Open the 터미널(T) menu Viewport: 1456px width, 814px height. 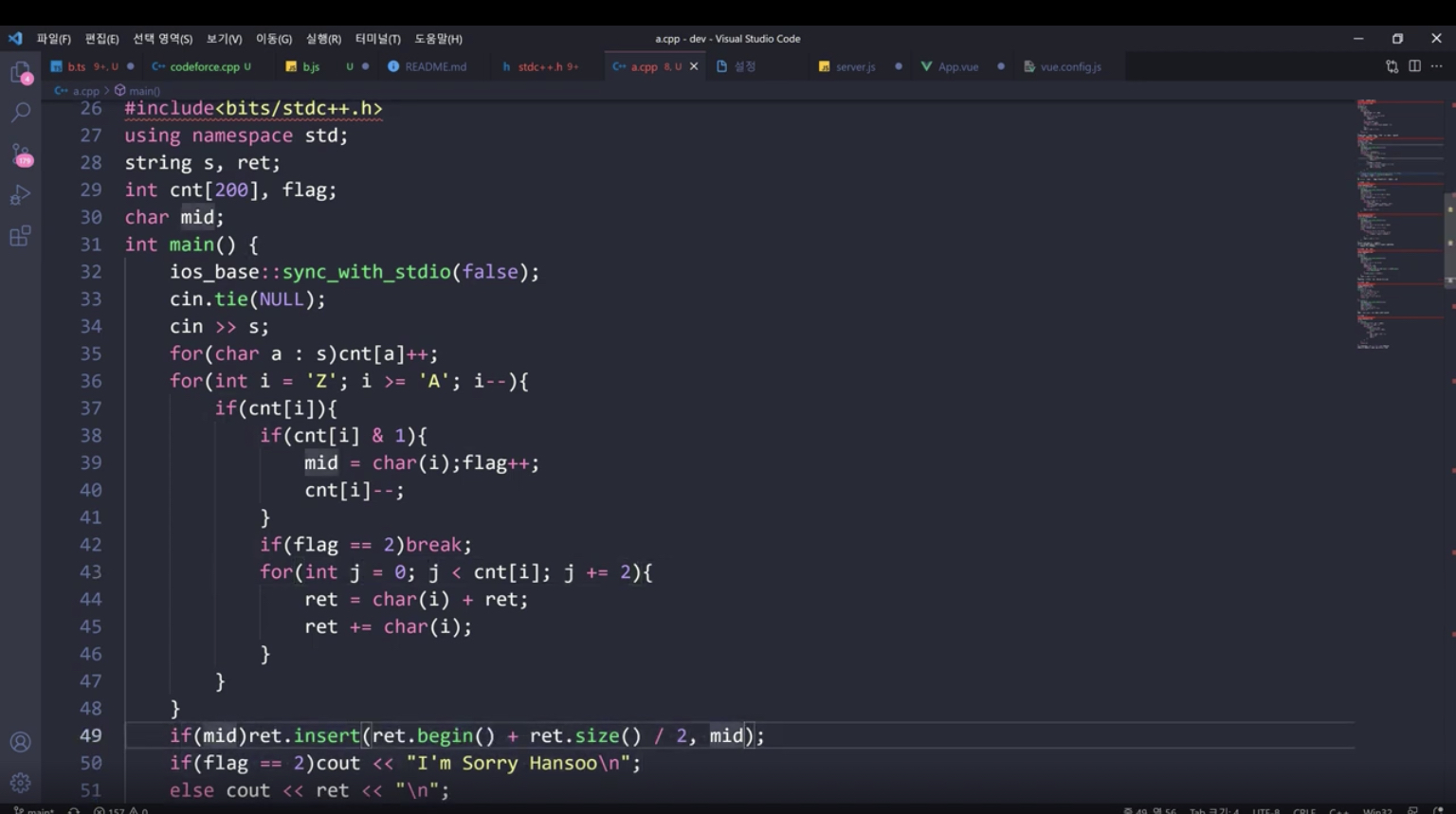[377, 39]
